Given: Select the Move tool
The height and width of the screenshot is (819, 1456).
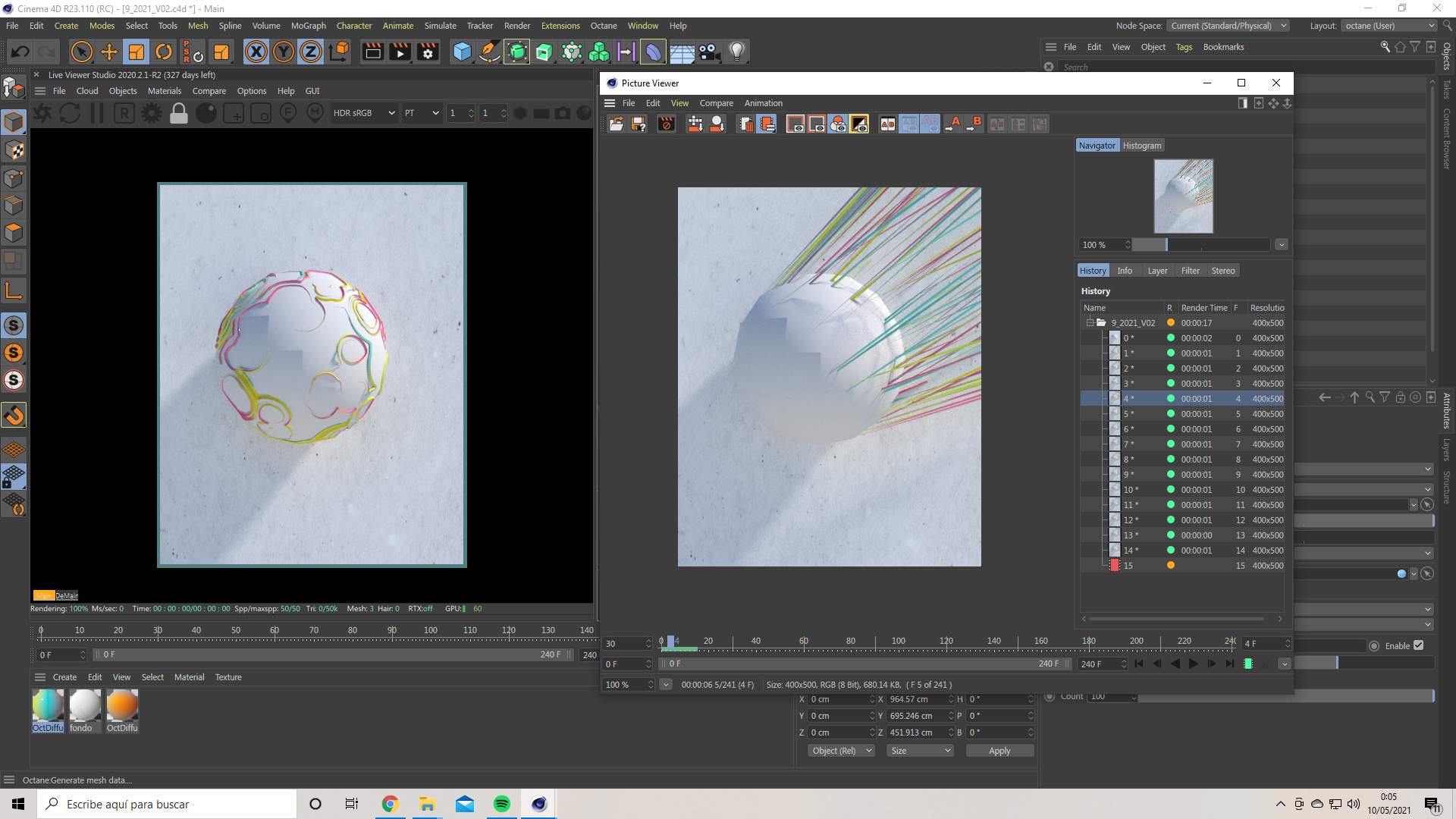Looking at the screenshot, I should (x=109, y=52).
